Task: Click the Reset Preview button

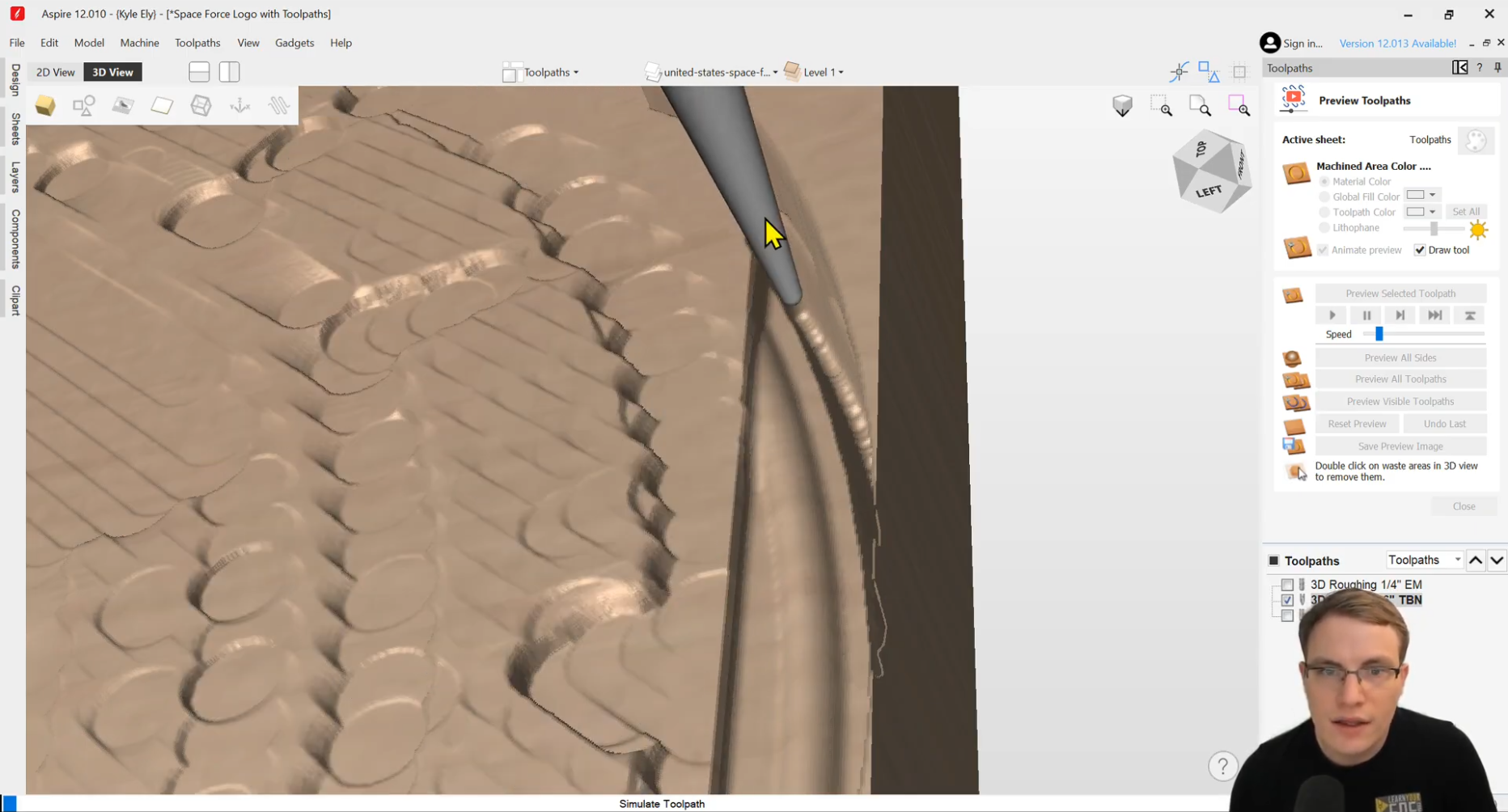Action: [x=1357, y=424]
